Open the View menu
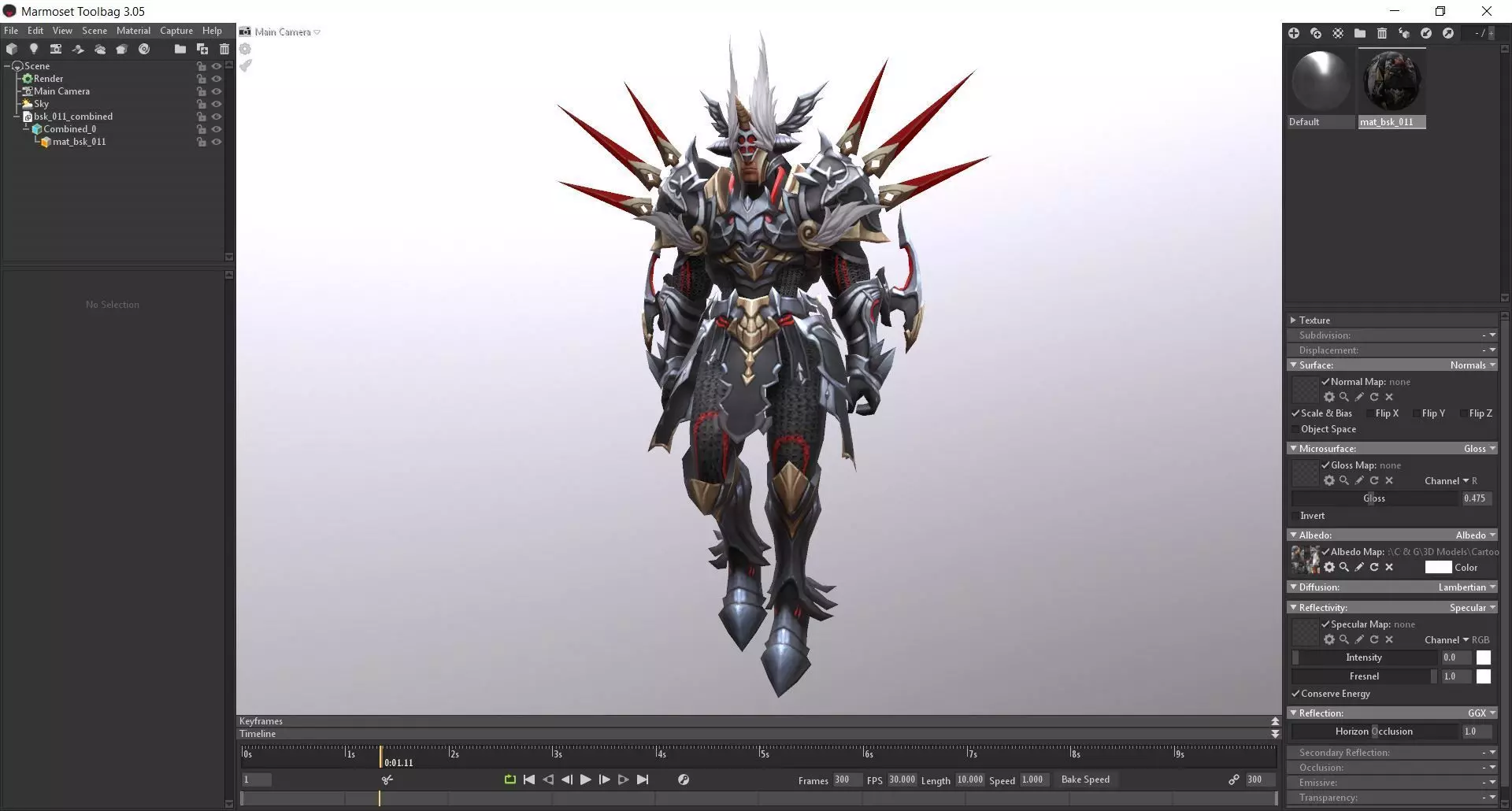 (x=62, y=31)
